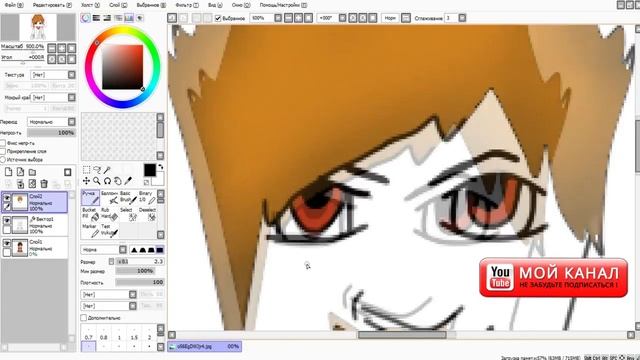Adjust the Плотность density slider

(x=140, y=282)
